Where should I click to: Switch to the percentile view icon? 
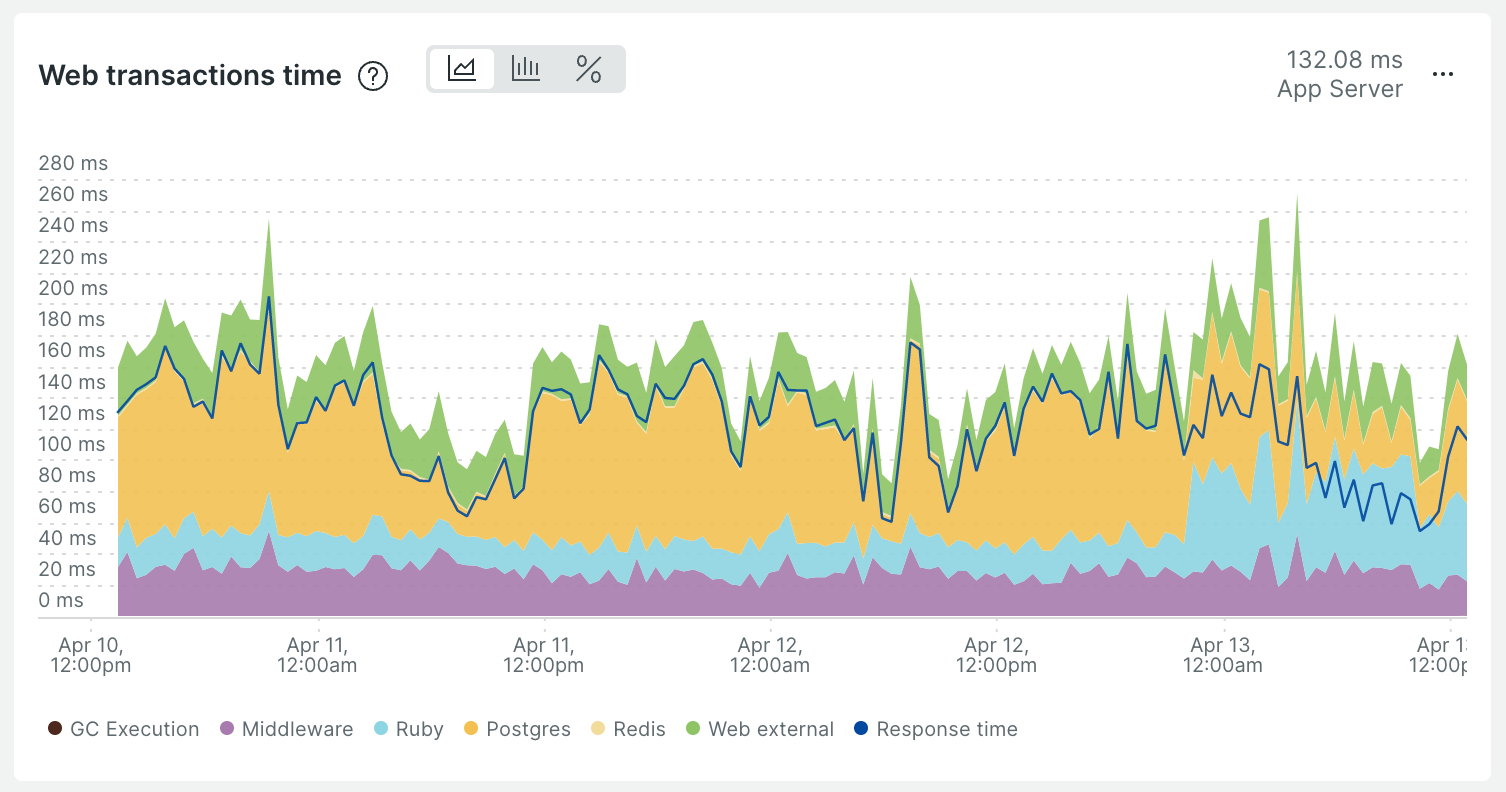tap(589, 69)
